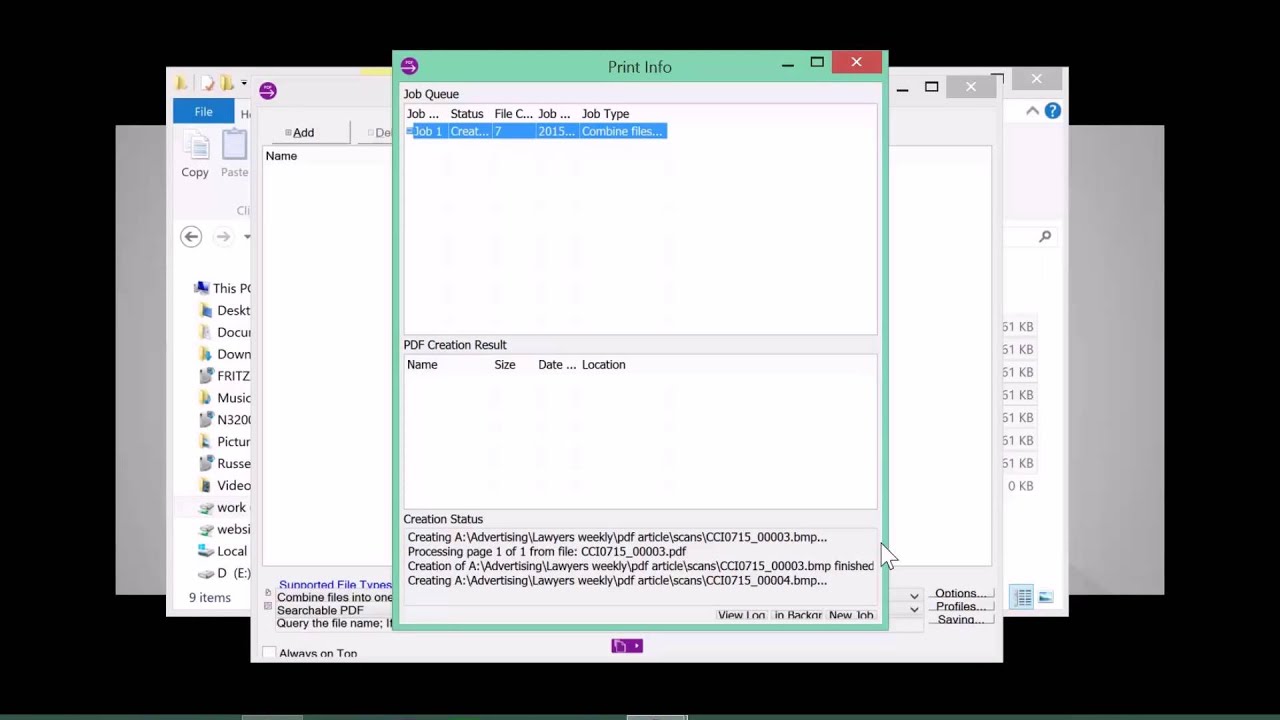The image size is (1280, 720).
Task: Open the Profiles... button
Action: click(961, 606)
